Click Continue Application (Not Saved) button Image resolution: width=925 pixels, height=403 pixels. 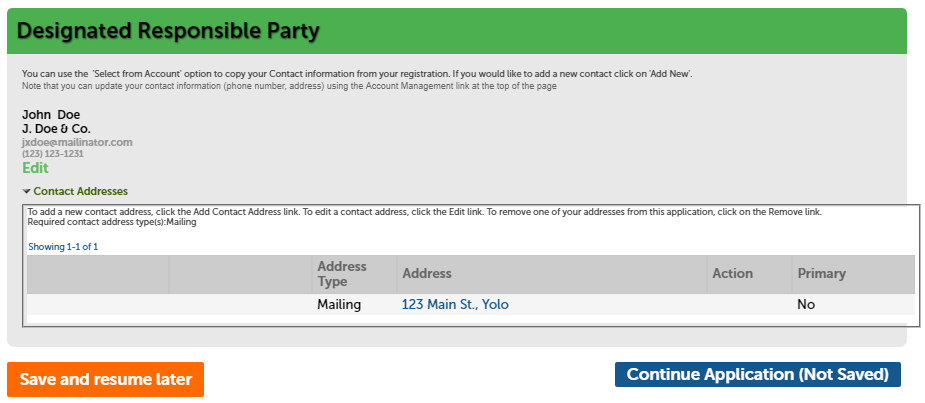(x=757, y=375)
